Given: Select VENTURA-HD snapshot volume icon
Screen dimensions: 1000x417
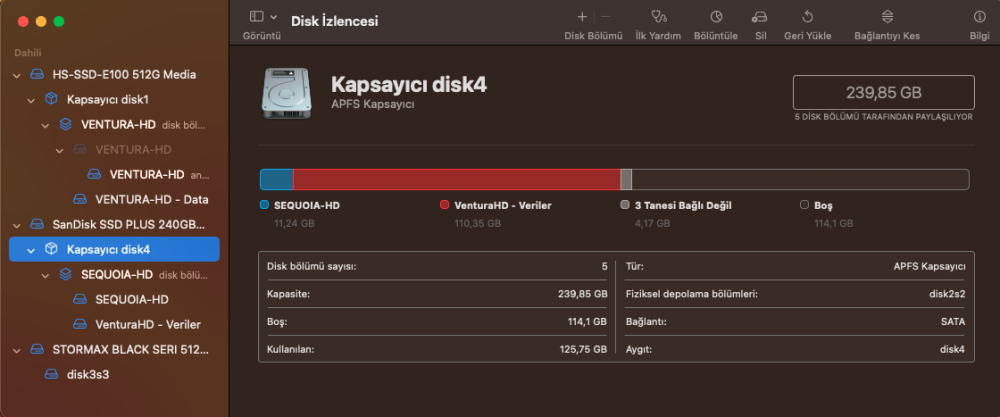Looking at the screenshot, I should 94,174.
